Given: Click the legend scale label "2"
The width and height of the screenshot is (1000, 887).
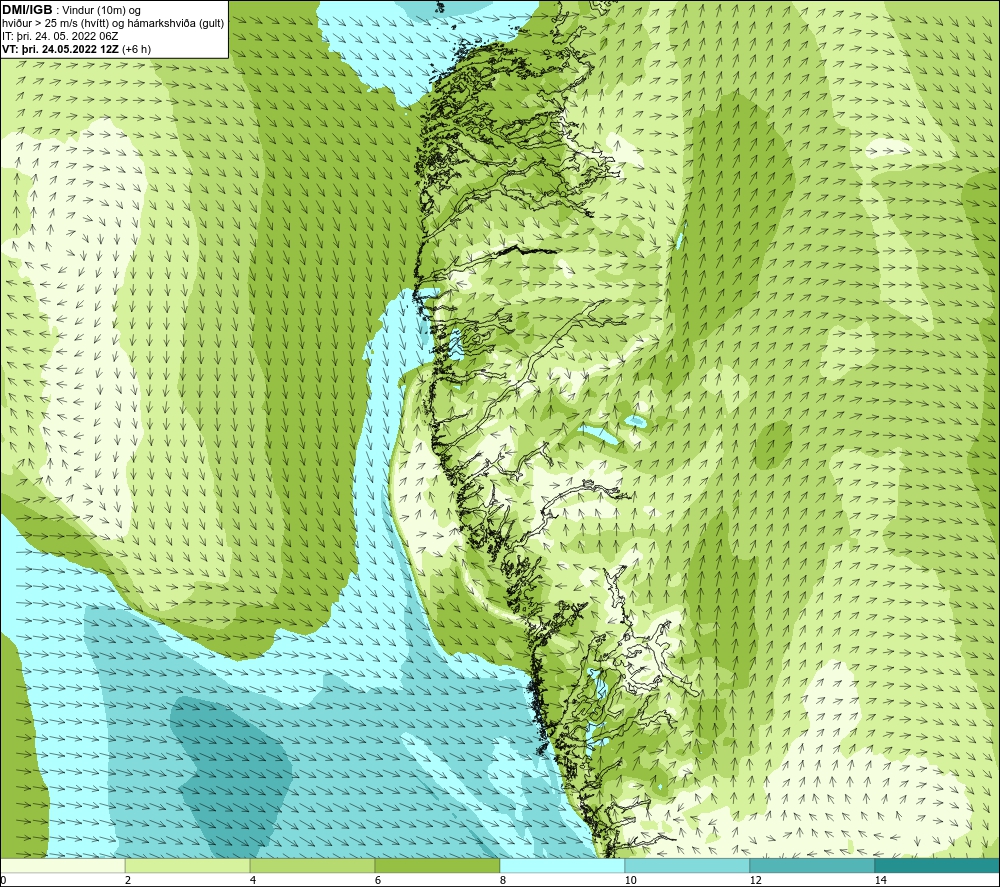Looking at the screenshot, I should click(128, 881).
